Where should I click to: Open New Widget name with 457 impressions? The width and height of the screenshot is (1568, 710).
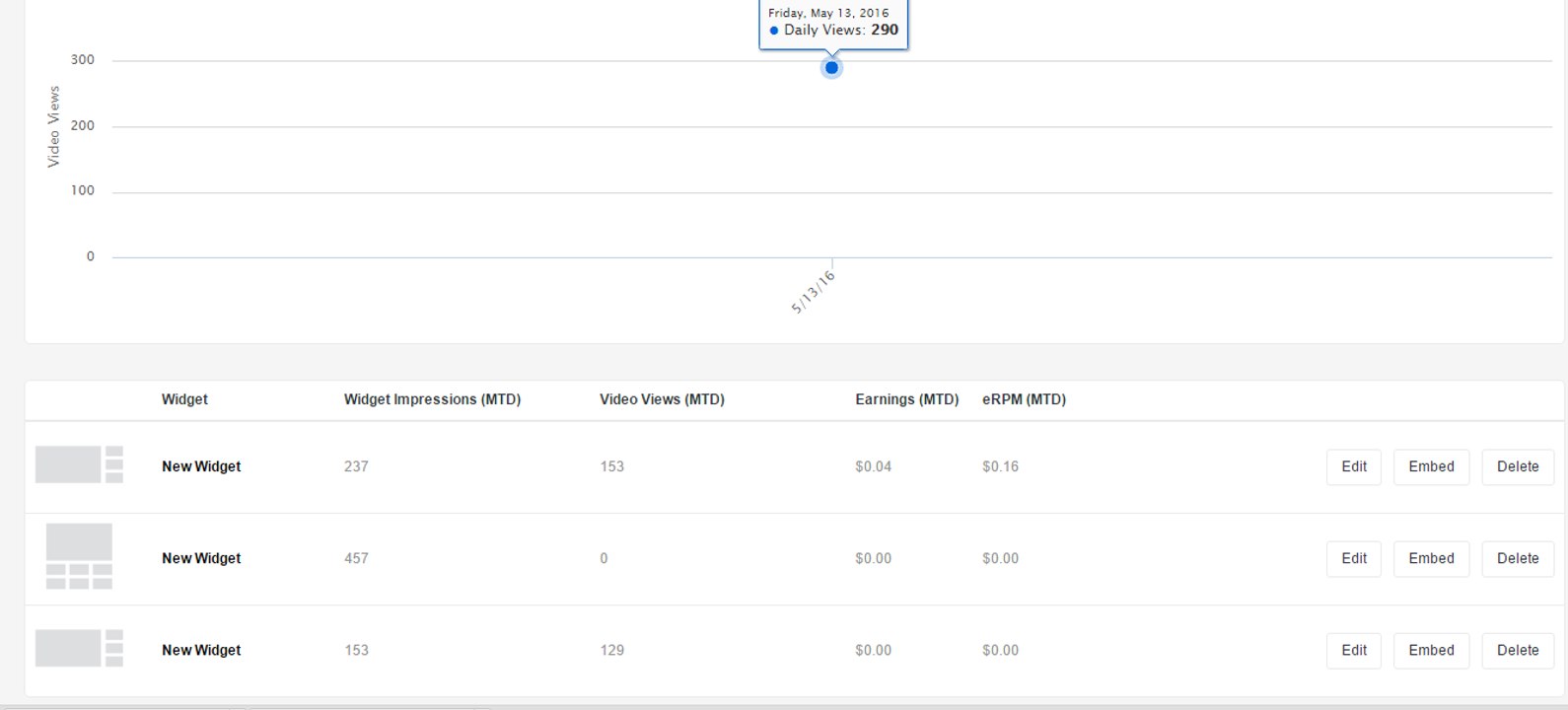point(201,558)
